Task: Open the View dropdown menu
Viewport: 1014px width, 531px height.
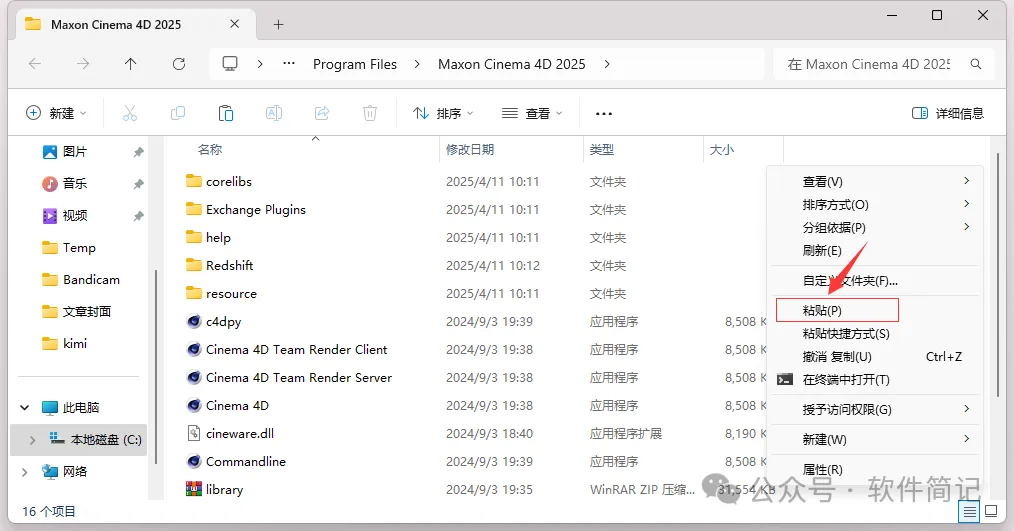Action: (532, 114)
